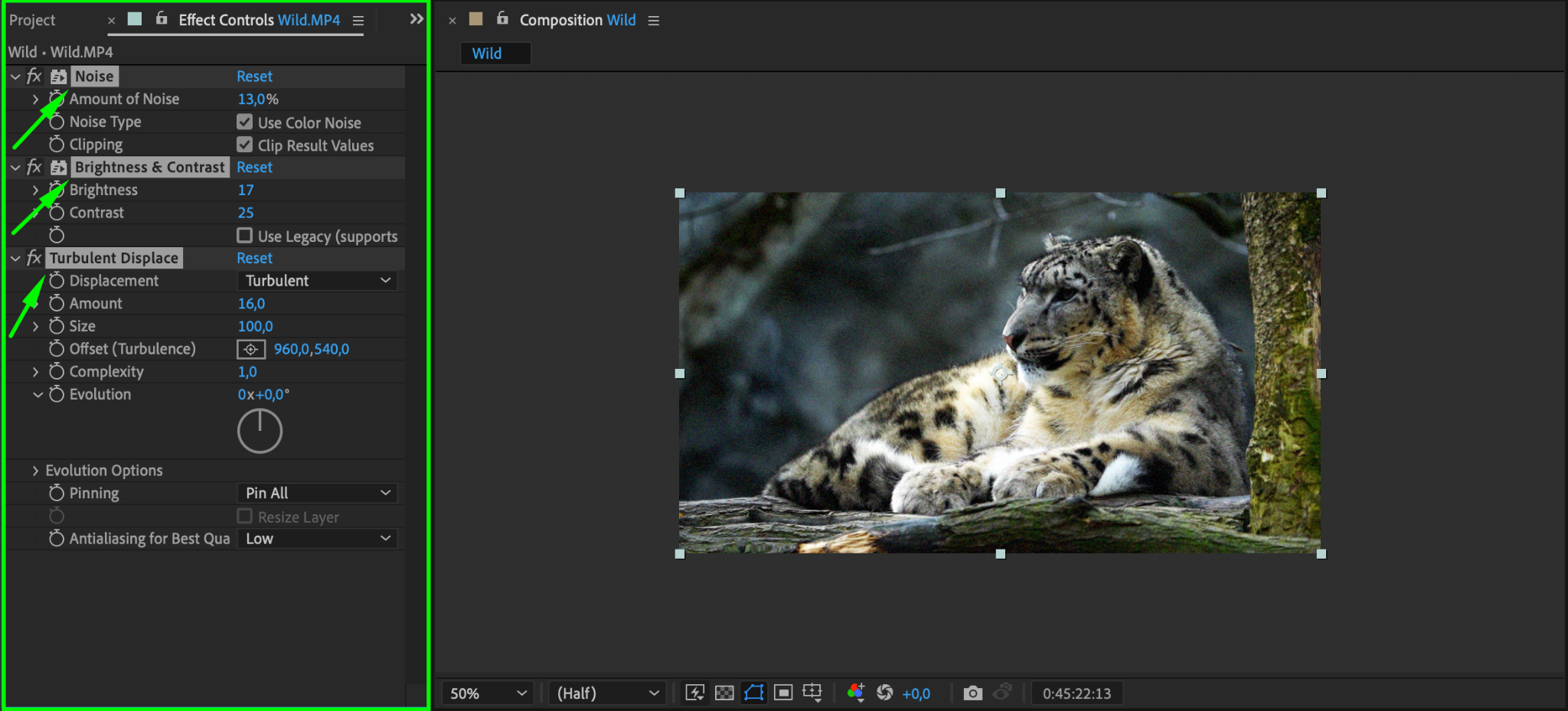1568x711 pixels.
Task: Switch to the Project panel tab
Action: point(32,20)
